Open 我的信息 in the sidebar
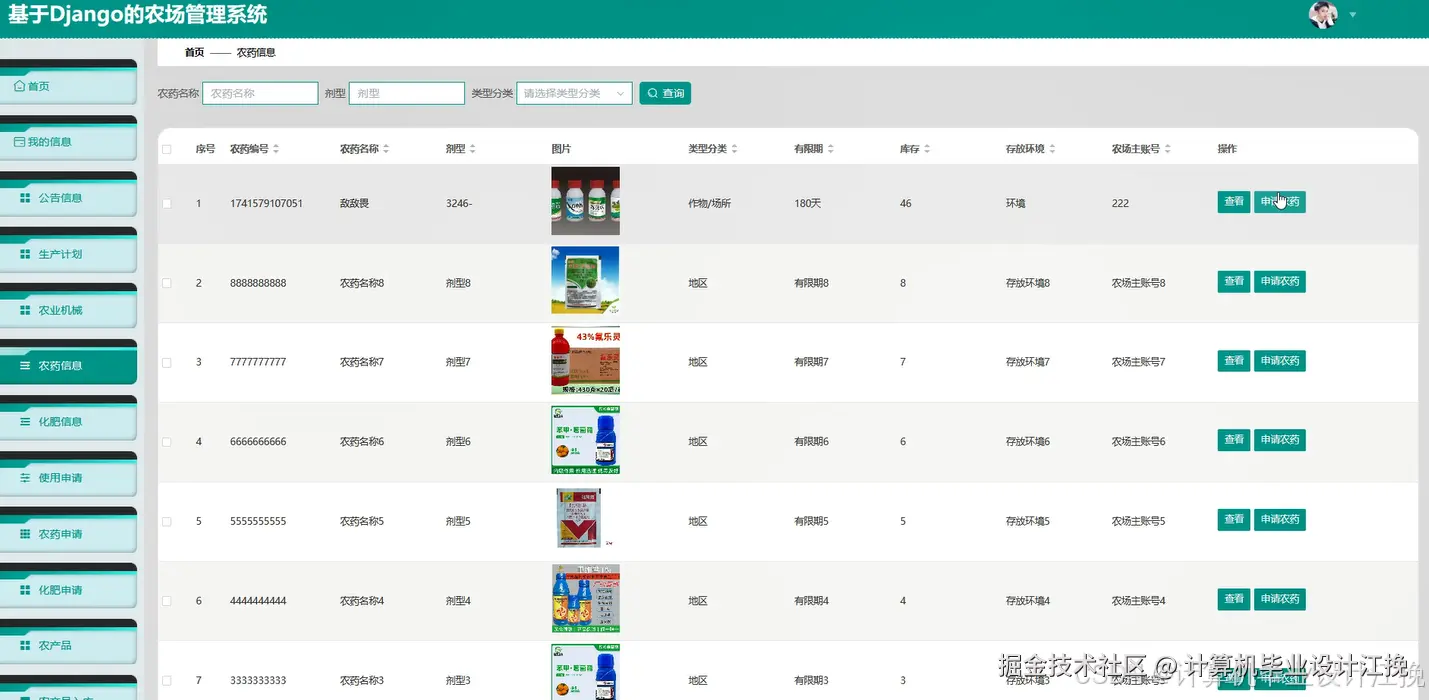Image resolution: width=1429 pixels, height=700 pixels. coord(68,142)
